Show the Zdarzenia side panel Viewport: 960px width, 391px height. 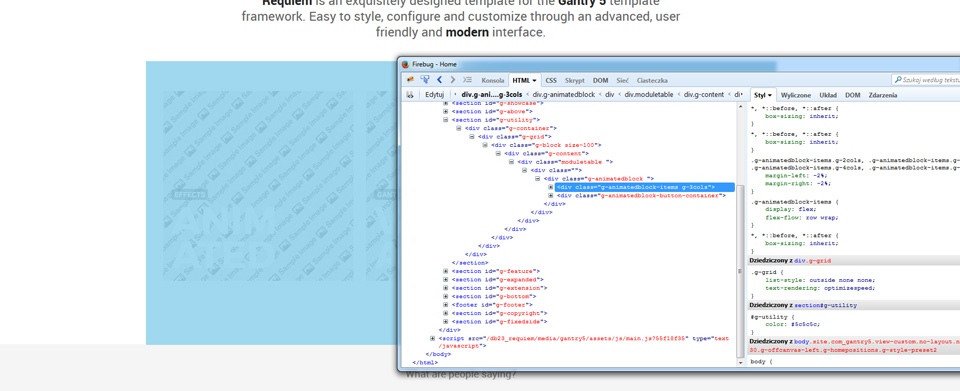883,95
